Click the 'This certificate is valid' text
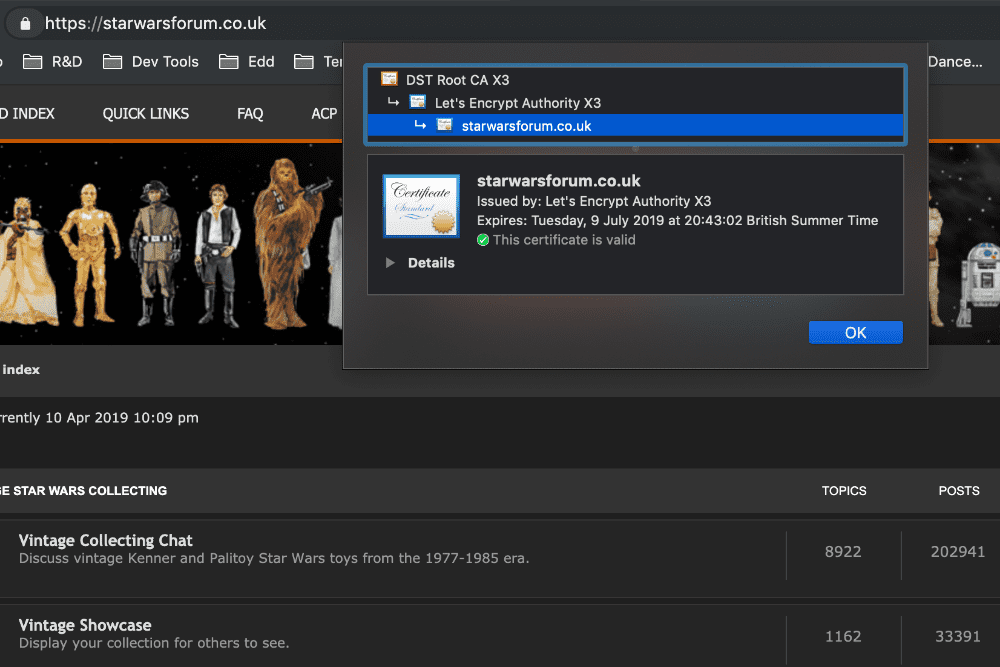Screen dimensions: 1000x667 click(x=564, y=240)
